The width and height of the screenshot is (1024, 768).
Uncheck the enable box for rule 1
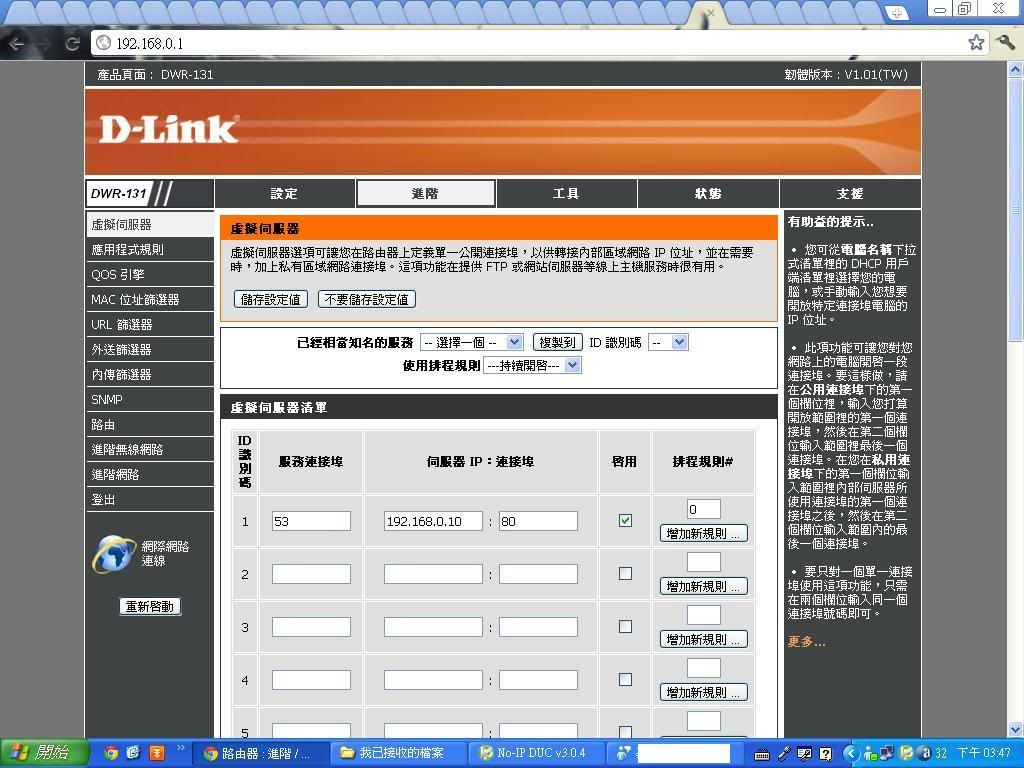(x=625, y=521)
